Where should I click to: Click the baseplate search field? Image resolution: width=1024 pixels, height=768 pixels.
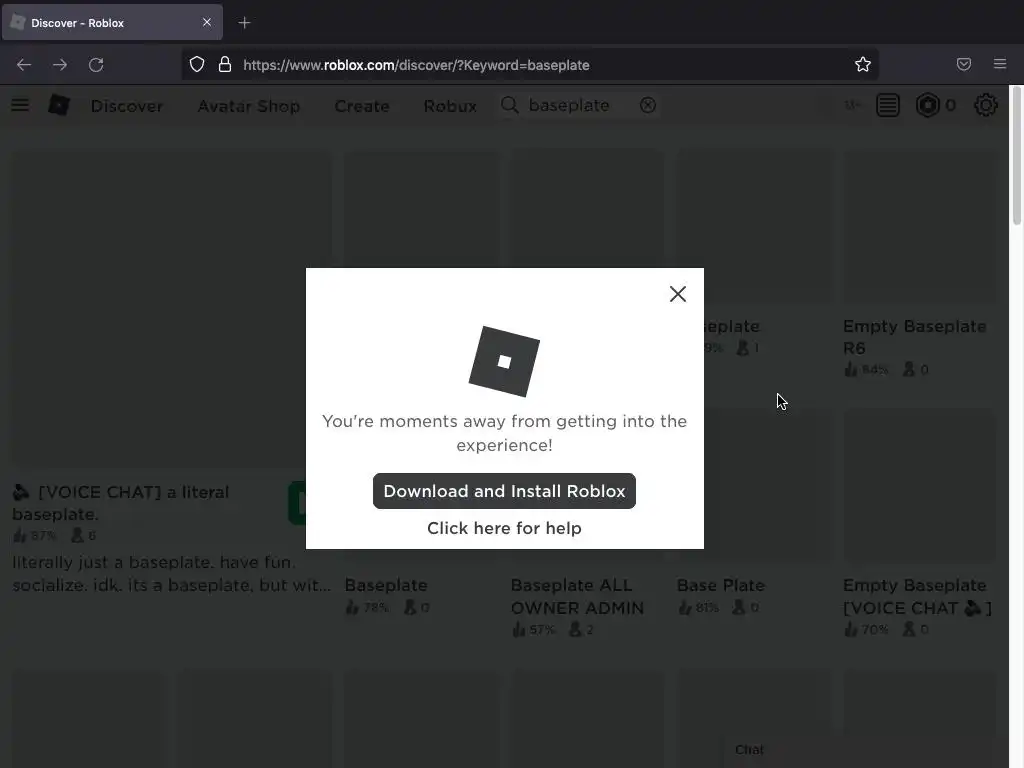tap(578, 105)
